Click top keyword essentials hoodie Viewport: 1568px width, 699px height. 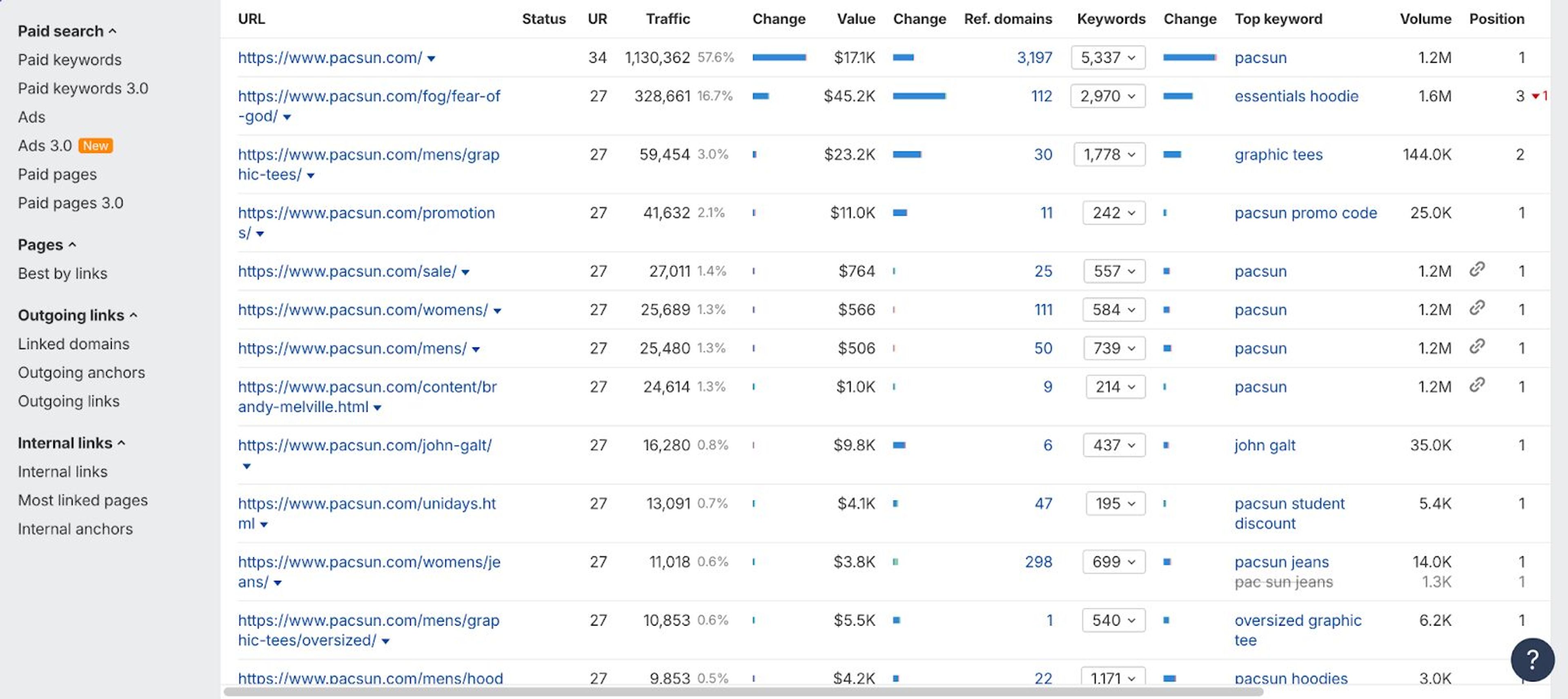(x=1296, y=96)
